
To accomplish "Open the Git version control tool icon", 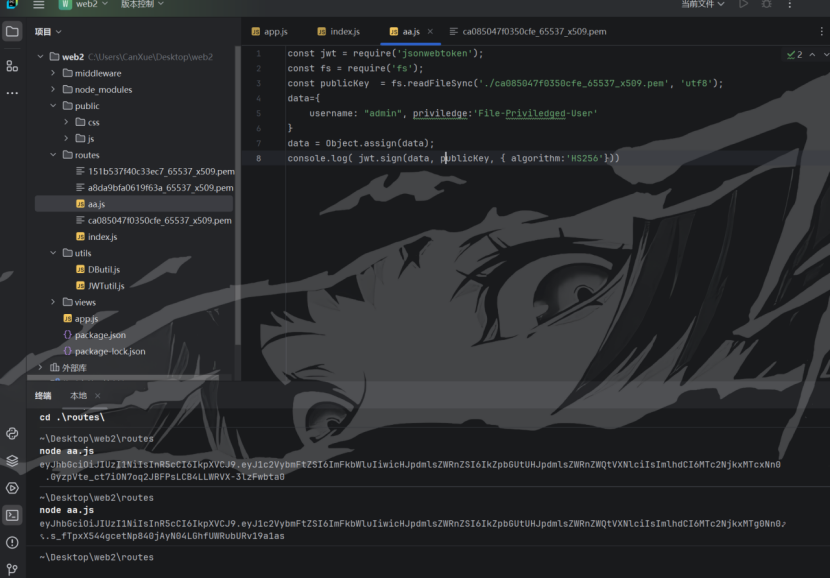I will click(x=12, y=569).
